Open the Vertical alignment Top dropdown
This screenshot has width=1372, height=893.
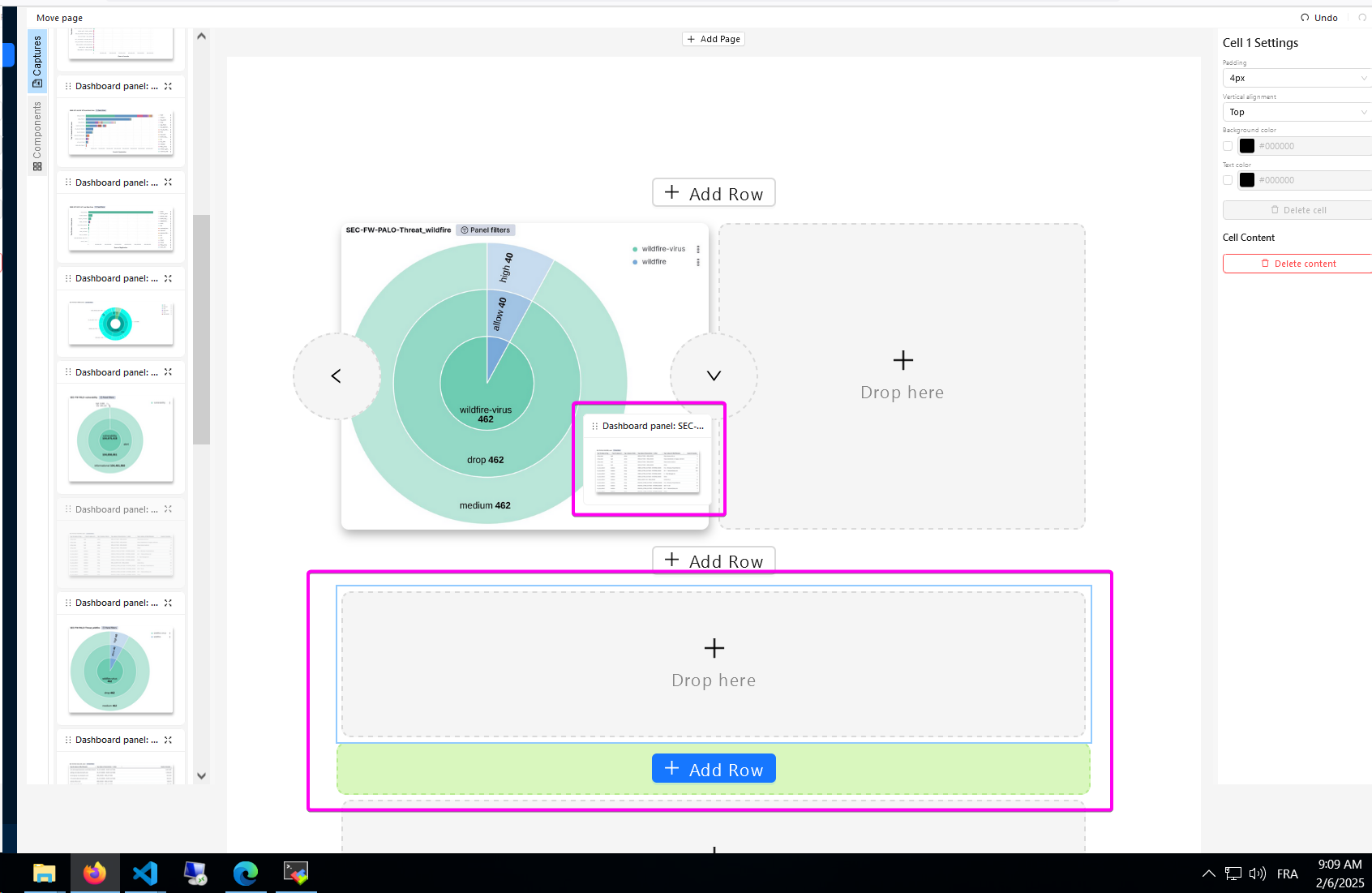1297,112
